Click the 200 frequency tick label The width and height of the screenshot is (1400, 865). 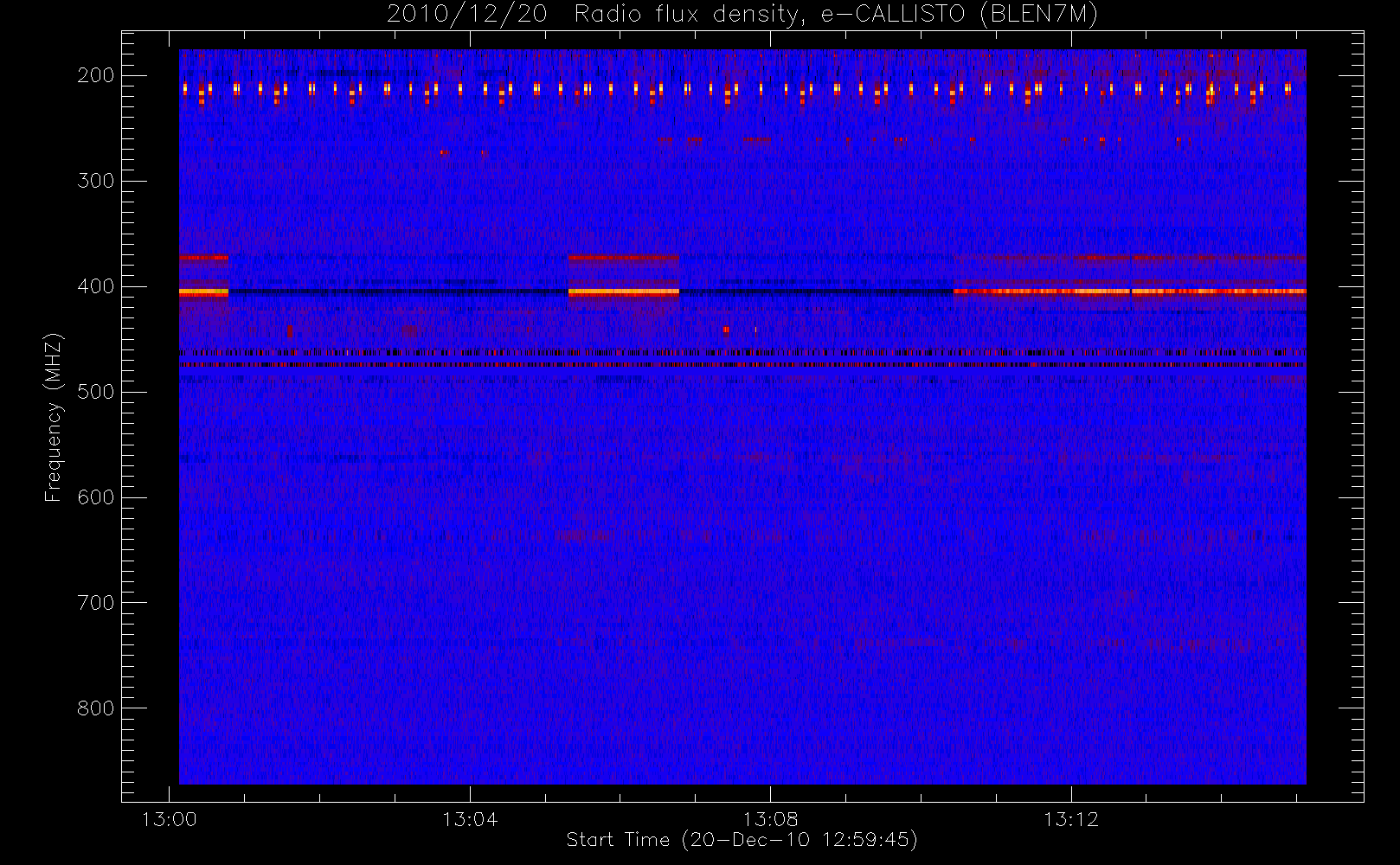pos(96,75)
